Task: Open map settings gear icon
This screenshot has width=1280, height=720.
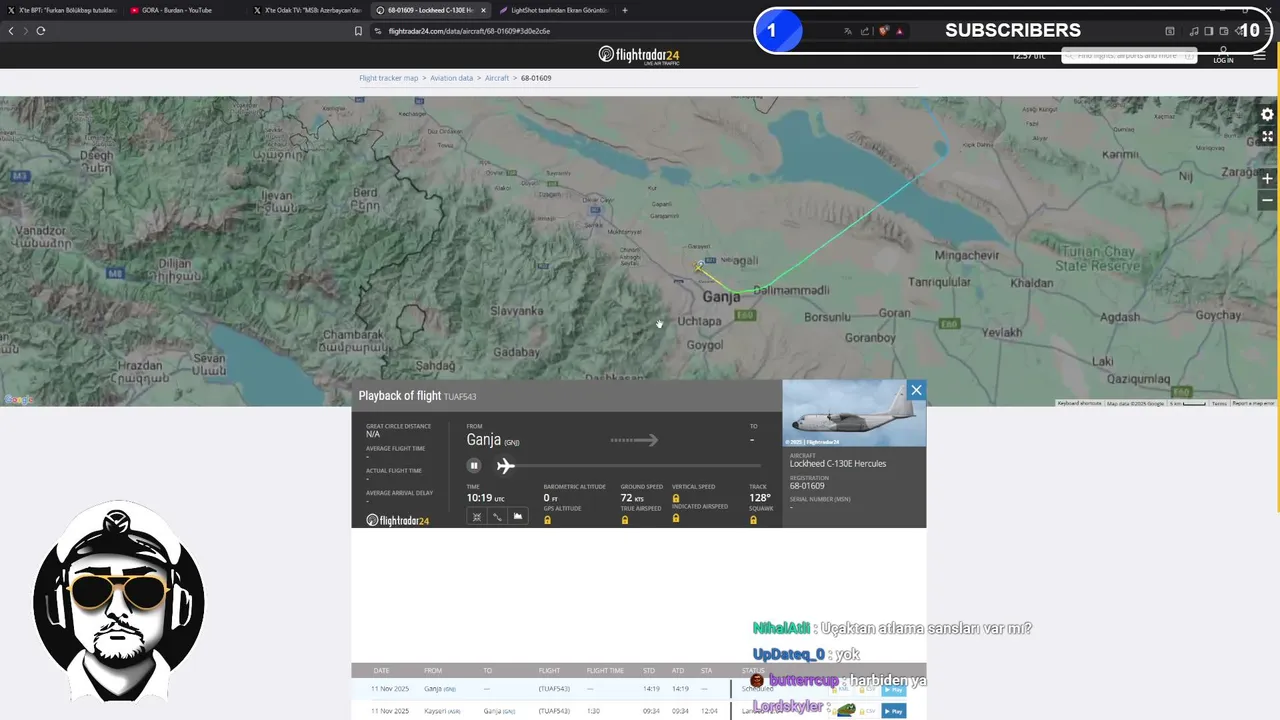Action: pyautogui.click(x=1267, y=115)
